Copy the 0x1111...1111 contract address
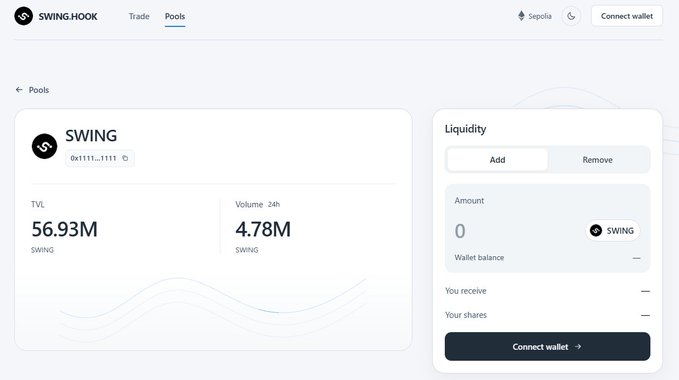Image resolution: width=679 pixels, height=380 pixels. point(125,158)
